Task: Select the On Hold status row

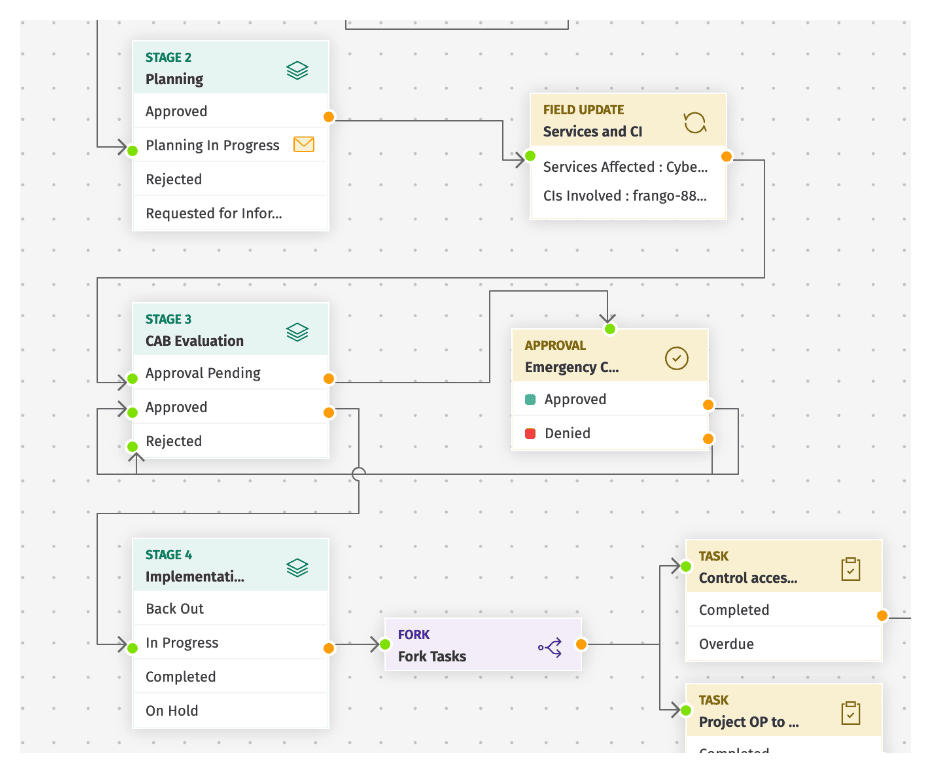Action: pyautogui.click(x=172, y=711)
